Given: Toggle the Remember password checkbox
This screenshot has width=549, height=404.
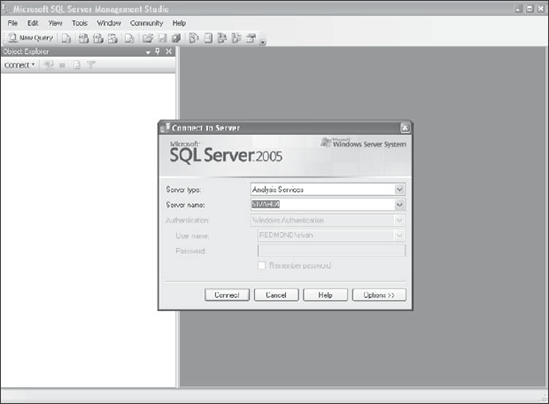Looking at the screenshot, I should coord(262,265).
